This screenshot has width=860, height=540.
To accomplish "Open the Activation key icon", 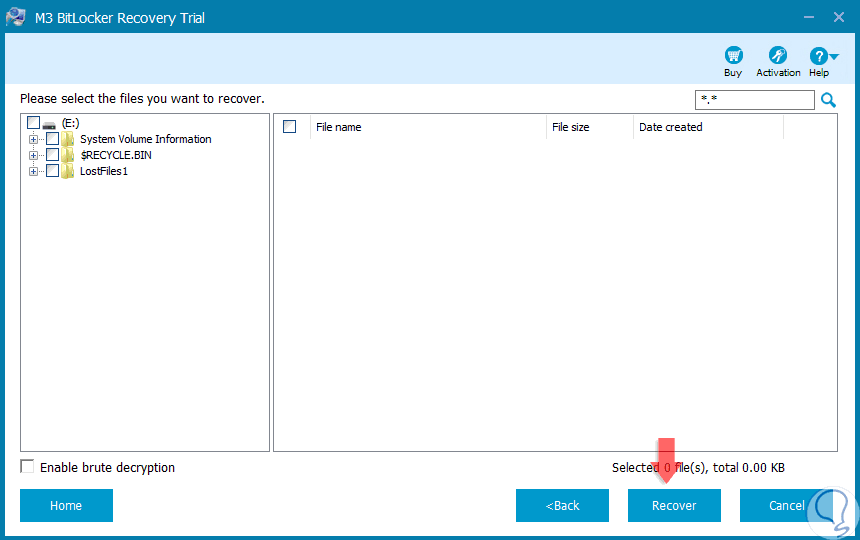I will click(x=778, y=55).
